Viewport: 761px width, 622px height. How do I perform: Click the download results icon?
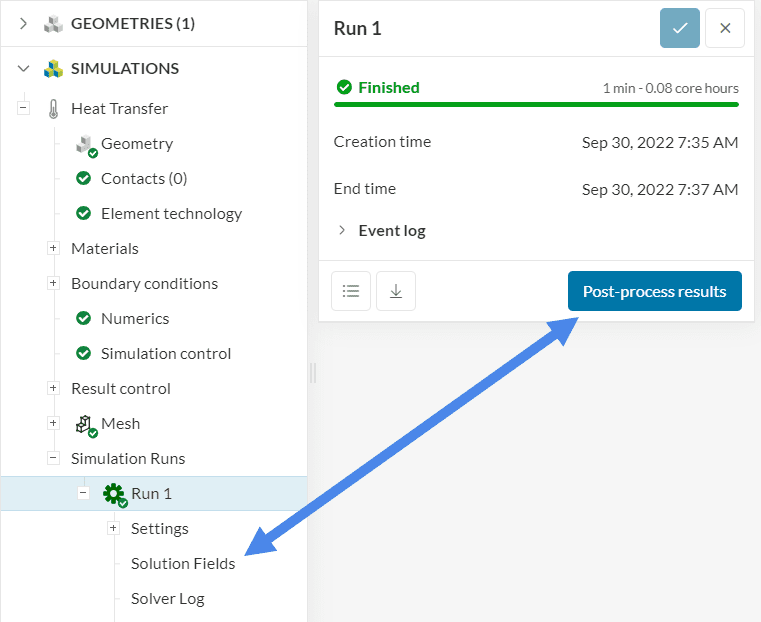pyautogui.click(x=396, y=291)
